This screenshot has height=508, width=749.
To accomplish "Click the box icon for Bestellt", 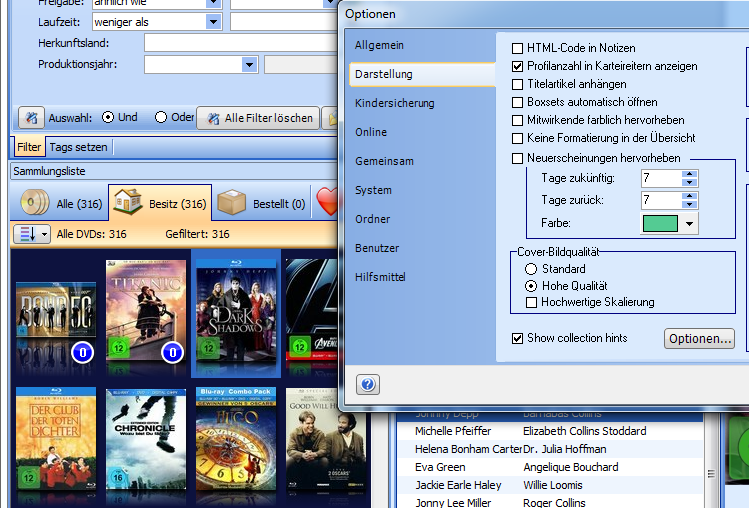I will tap(232, 203).
